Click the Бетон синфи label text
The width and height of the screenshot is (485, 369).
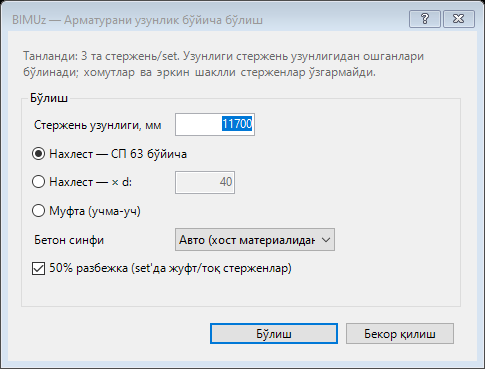69,240
